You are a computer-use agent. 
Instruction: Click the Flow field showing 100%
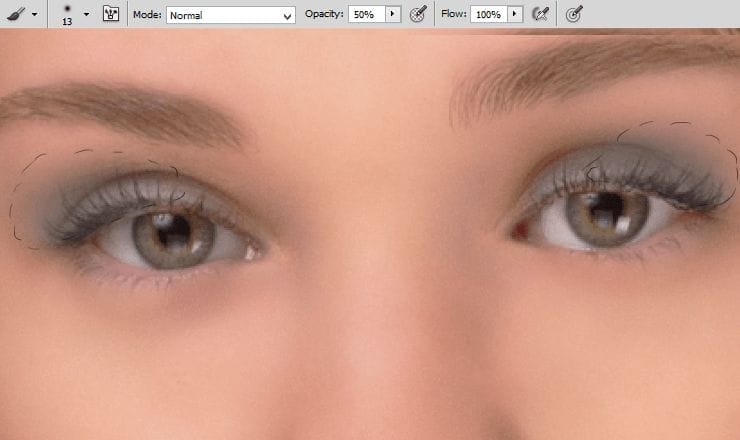click(487, 15)
